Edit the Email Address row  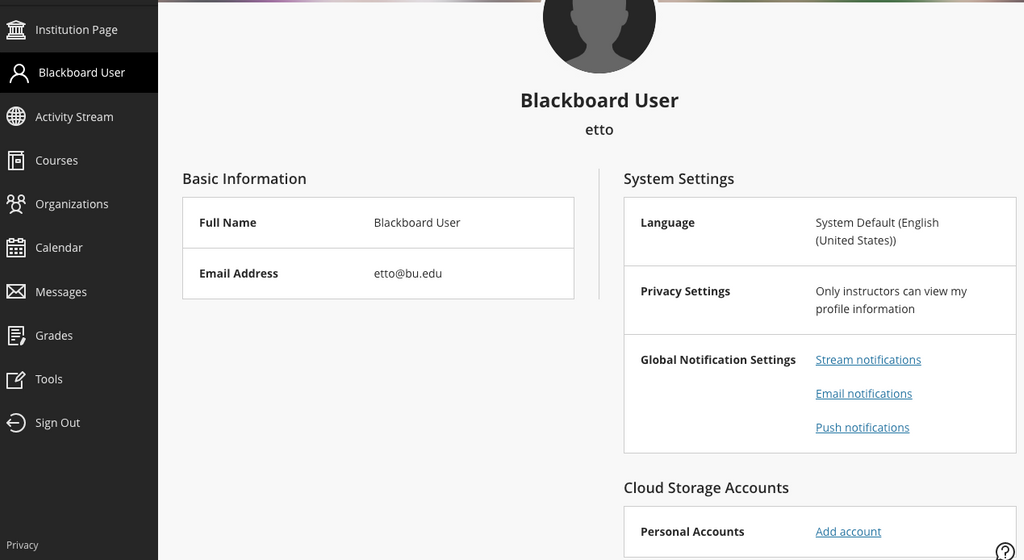pos(378,274)
